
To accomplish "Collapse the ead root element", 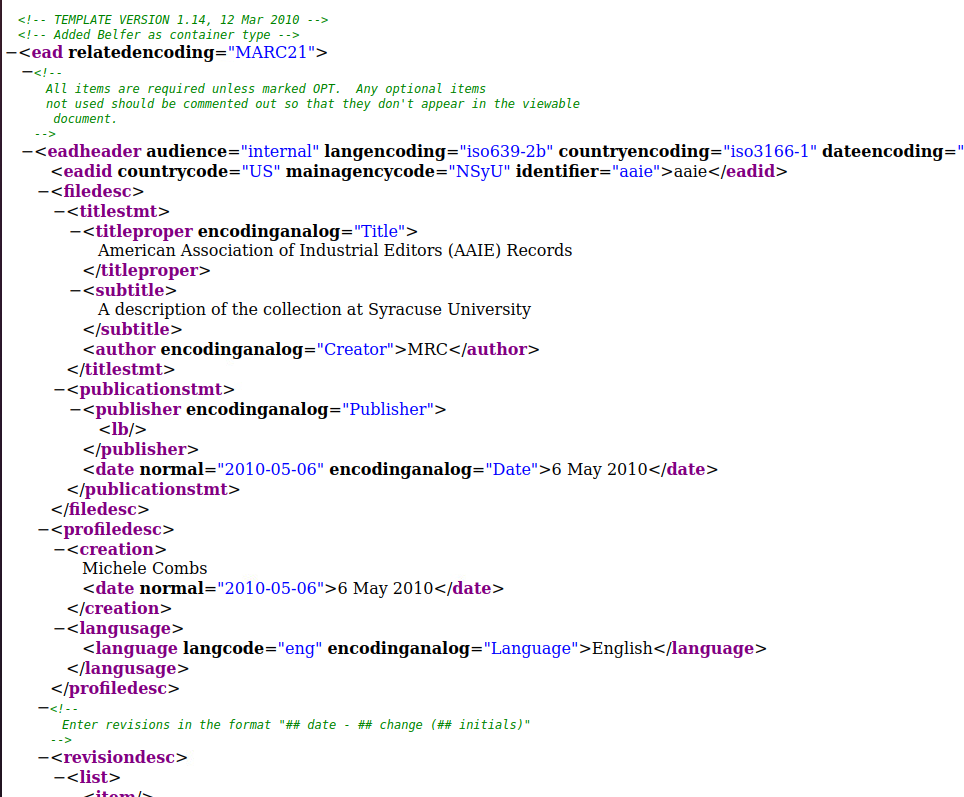I will 12,53.
